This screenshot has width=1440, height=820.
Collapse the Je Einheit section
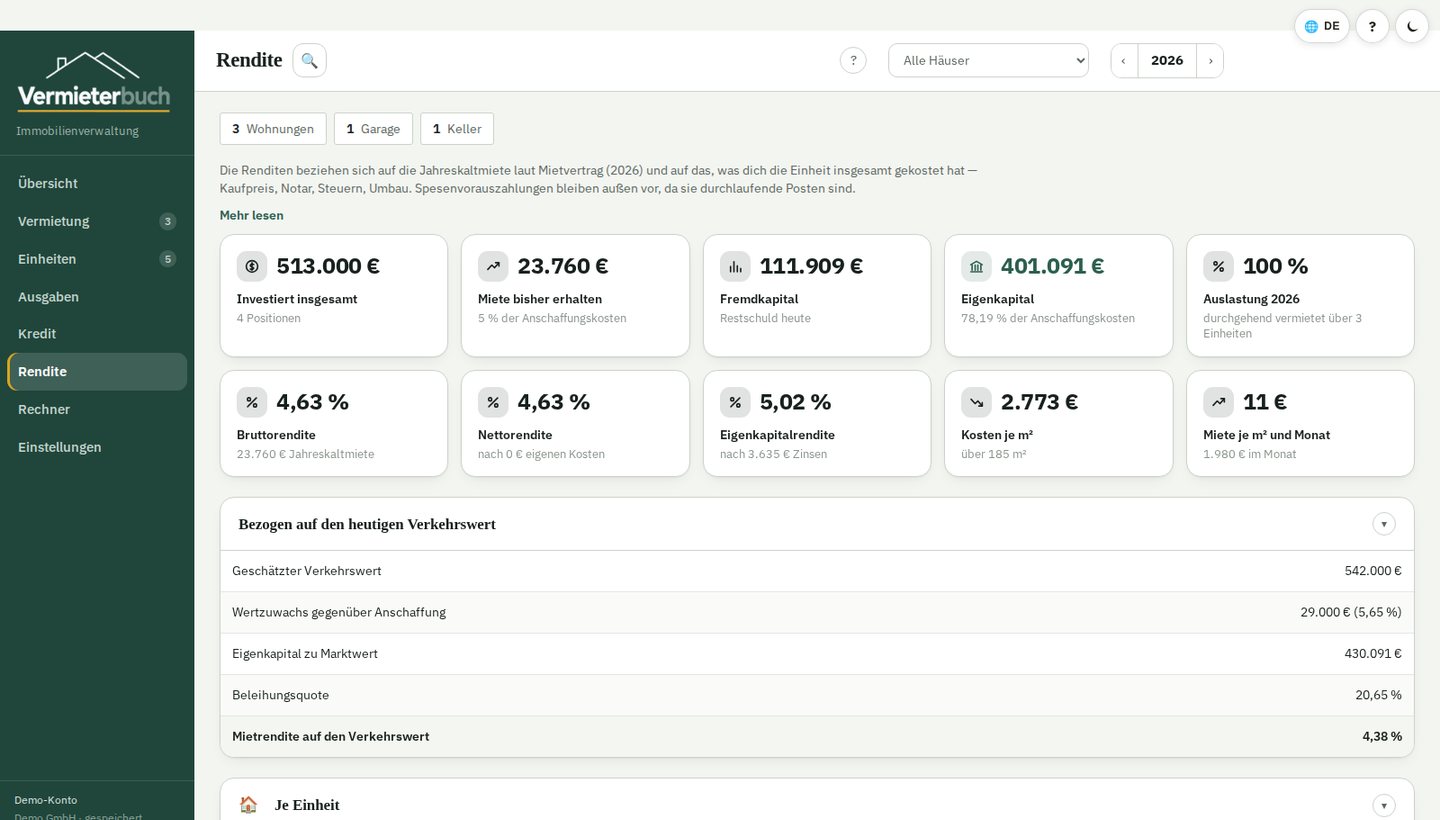click(1384, 805)
